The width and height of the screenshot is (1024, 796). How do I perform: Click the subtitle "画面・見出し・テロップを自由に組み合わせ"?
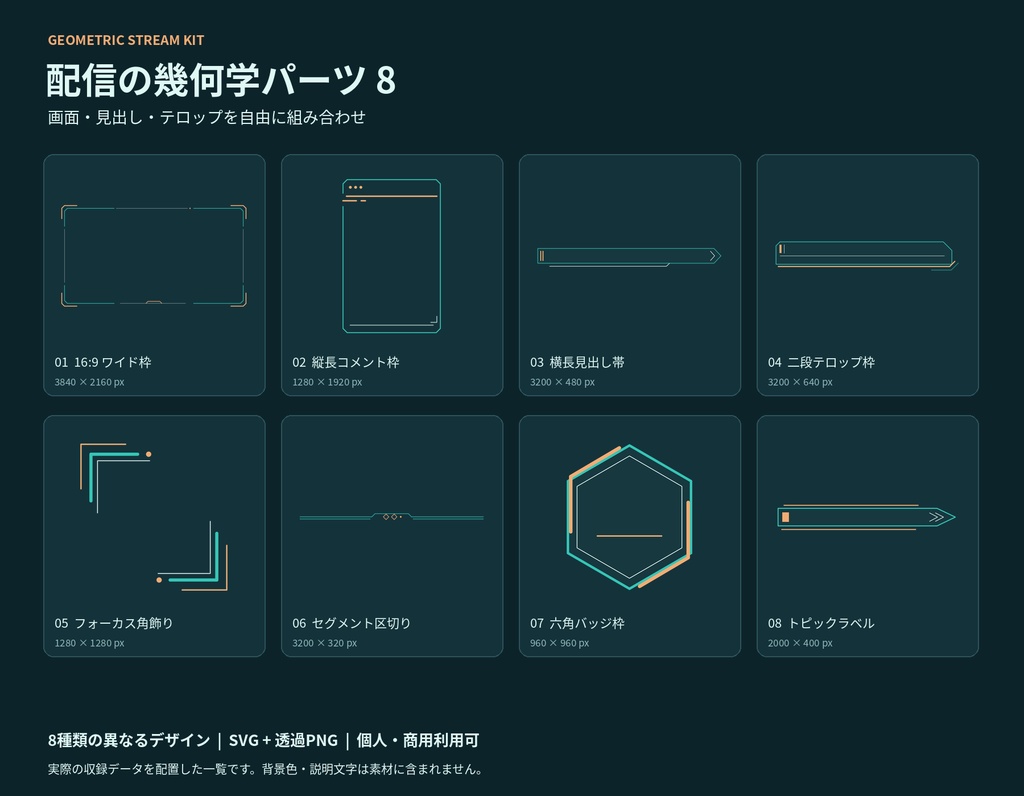(206, 118)
